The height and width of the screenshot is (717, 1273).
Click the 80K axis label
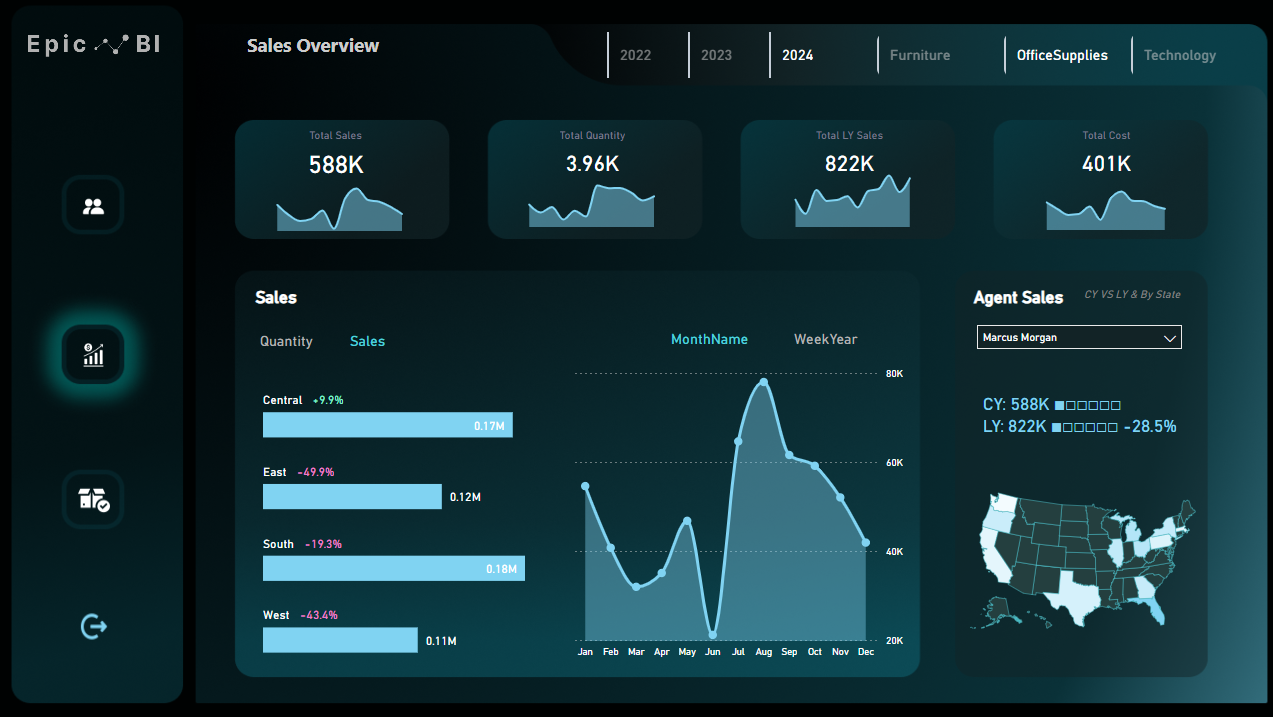894,374
